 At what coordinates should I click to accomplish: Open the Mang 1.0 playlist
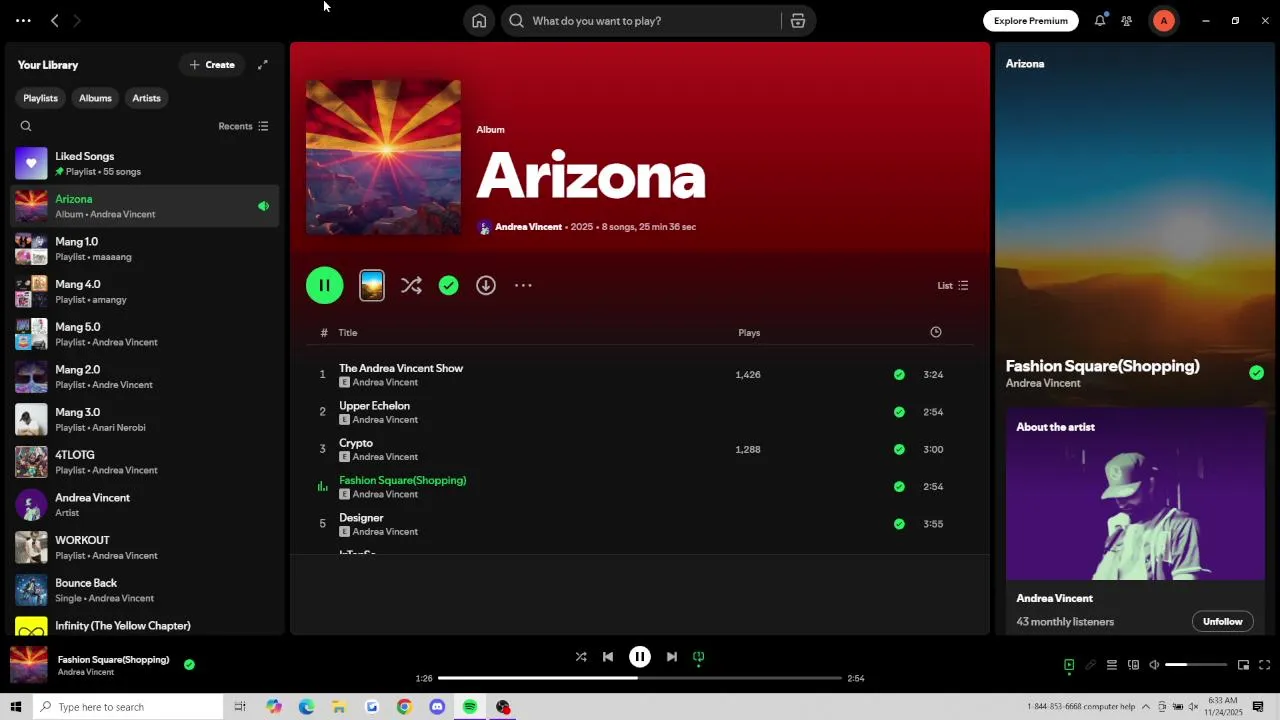point(145,249)
